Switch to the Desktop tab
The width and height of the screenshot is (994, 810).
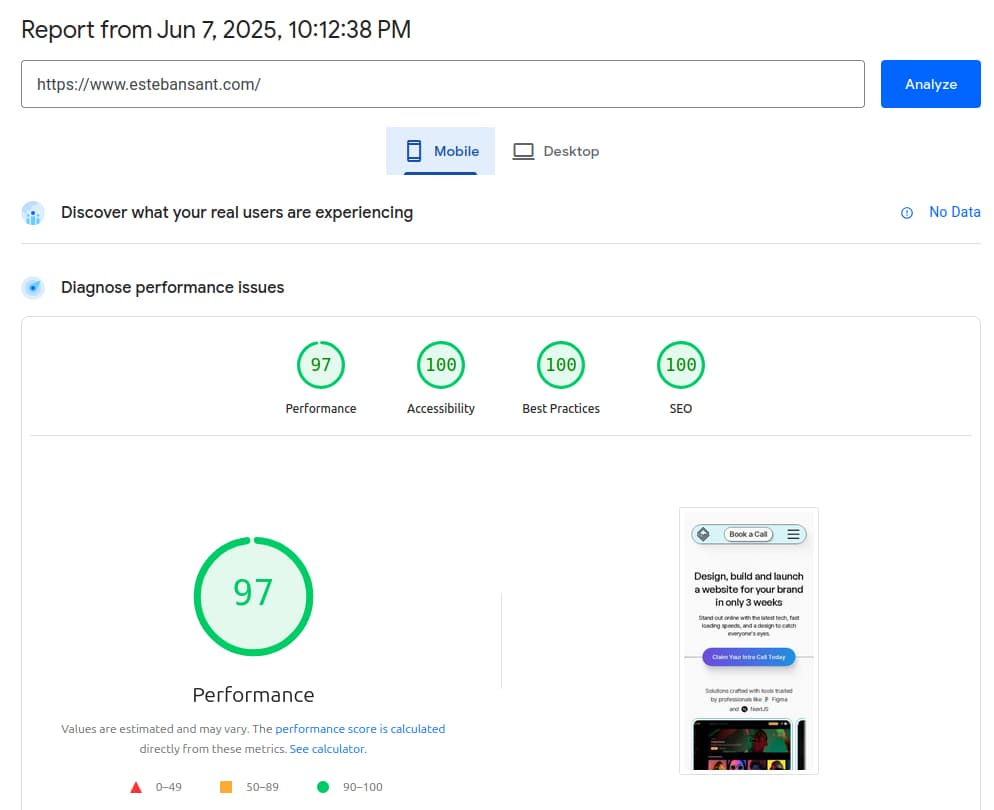click(556, 150)
